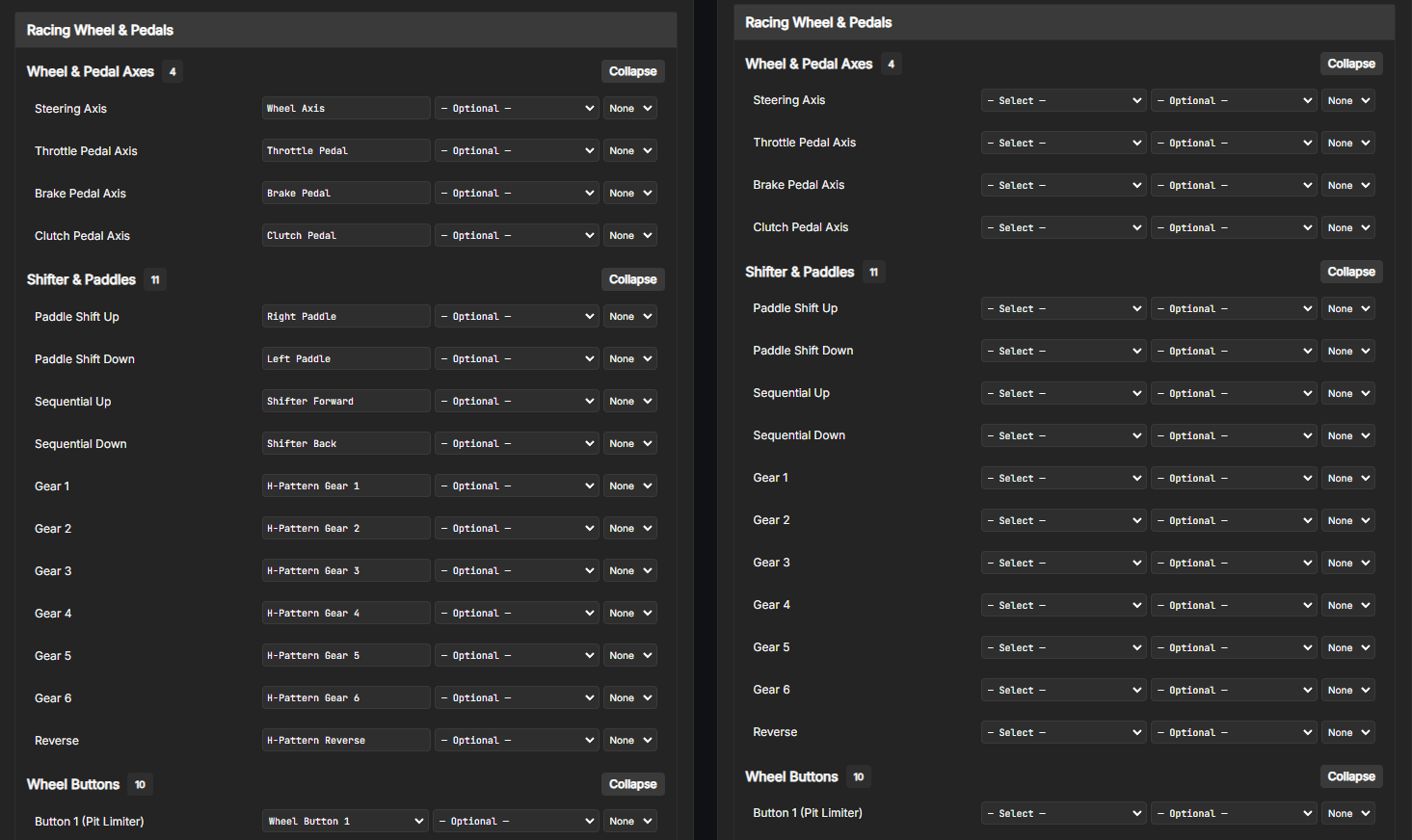Collapse Wheel & Pedal Axes in right panel
The width and height of the screenshot is (1412, 840).
click(x=1351, y=64)
